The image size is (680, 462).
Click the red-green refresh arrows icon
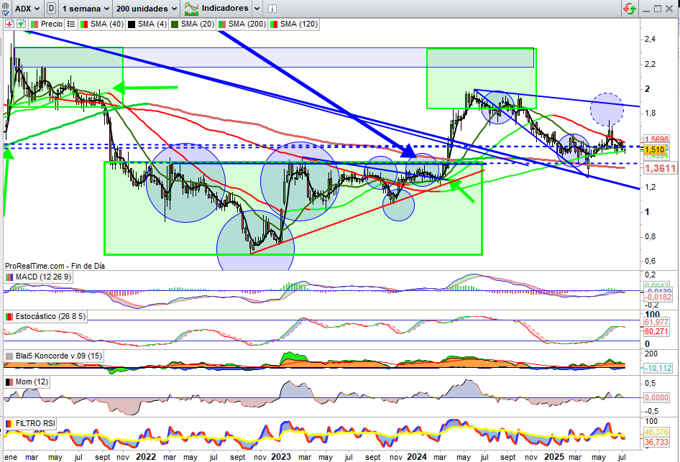629,8
